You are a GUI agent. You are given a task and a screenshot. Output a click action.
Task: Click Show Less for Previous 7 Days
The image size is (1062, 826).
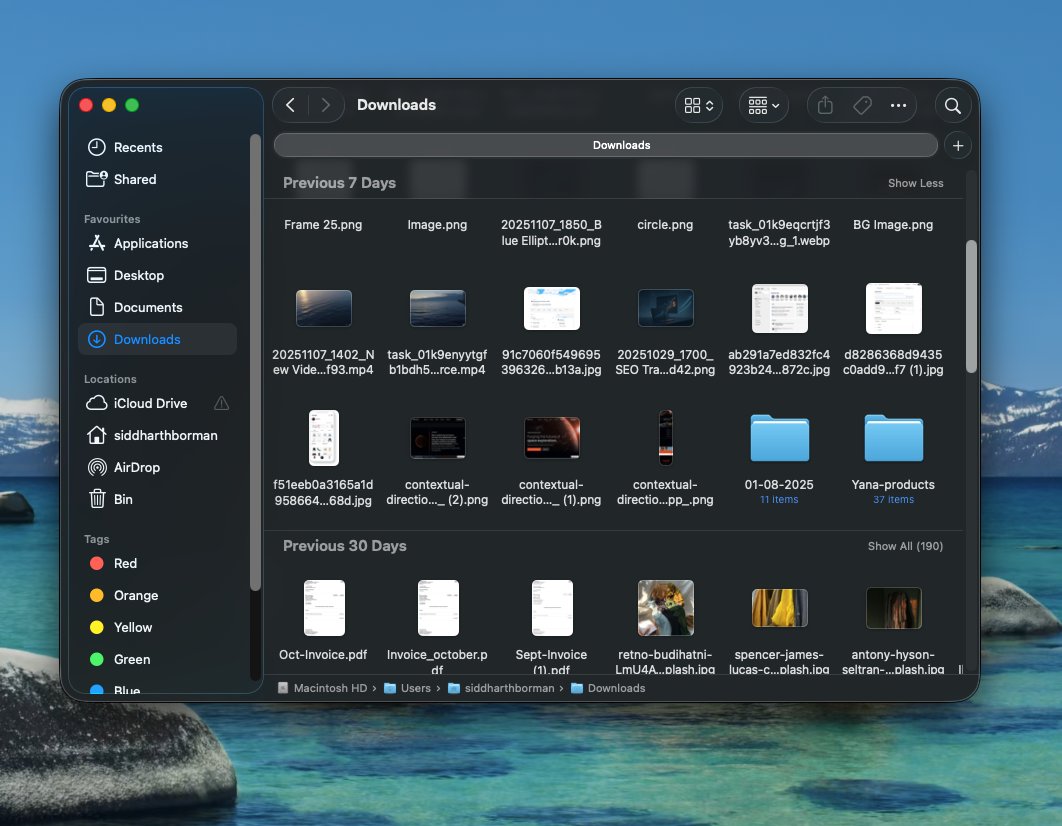tap(915, 183)
